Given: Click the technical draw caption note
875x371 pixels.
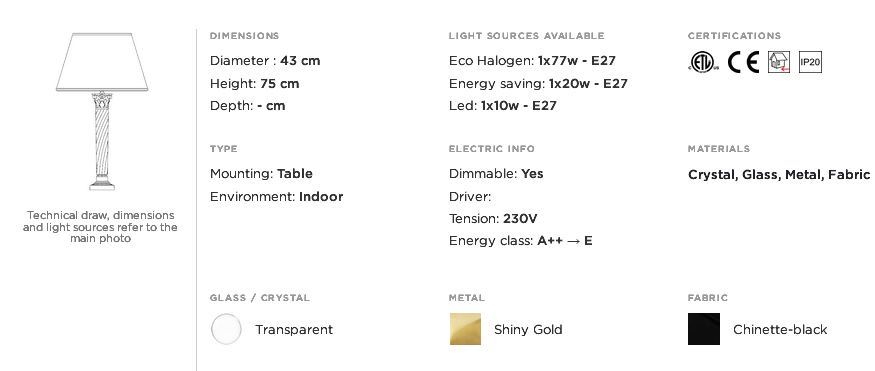Looking at the screenshot, I should [x=100, y=227].
